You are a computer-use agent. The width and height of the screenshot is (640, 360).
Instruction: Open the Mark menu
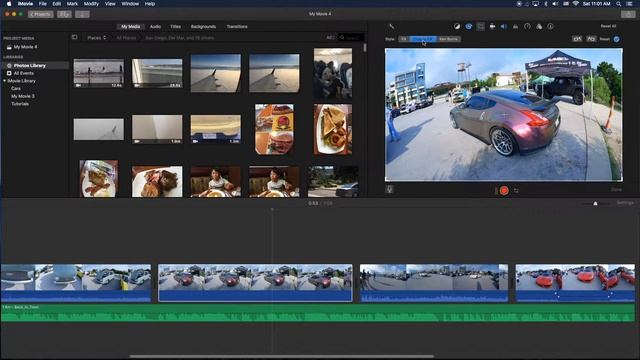tap(72, 4)
